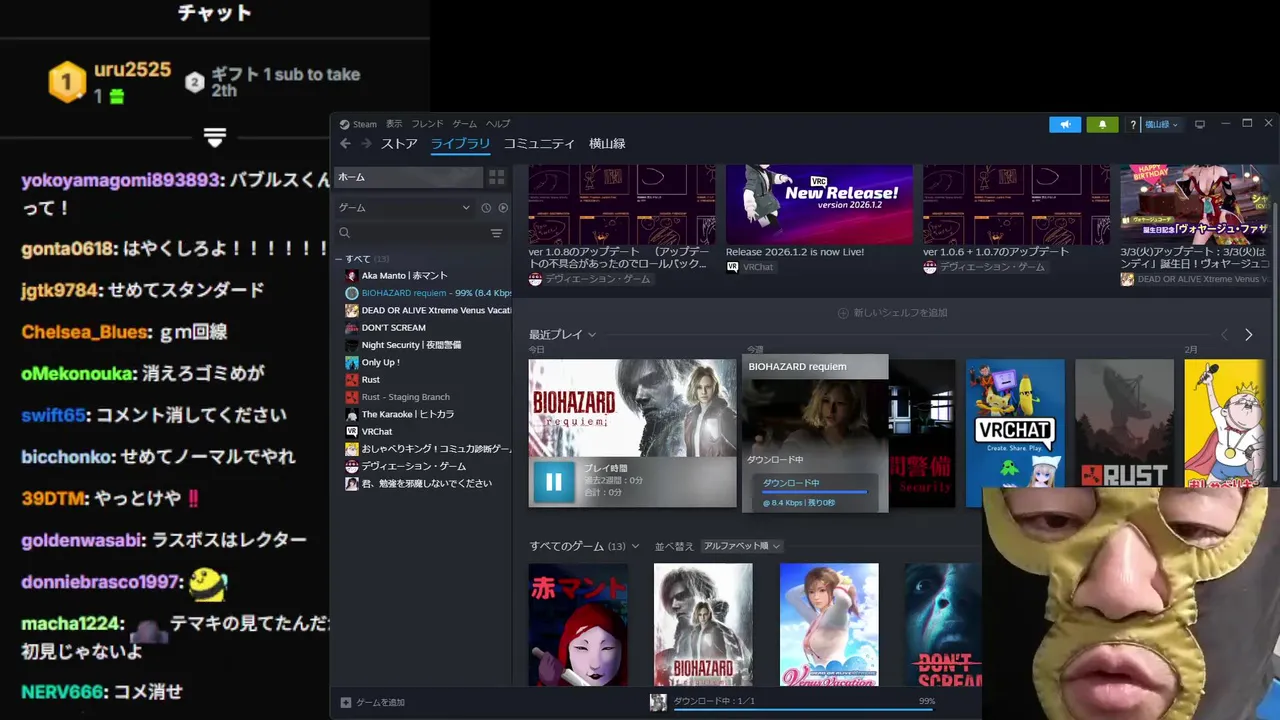Open 赤マント cover in all games
Viewport: 1280px width, 720px height.
(578, 625)
